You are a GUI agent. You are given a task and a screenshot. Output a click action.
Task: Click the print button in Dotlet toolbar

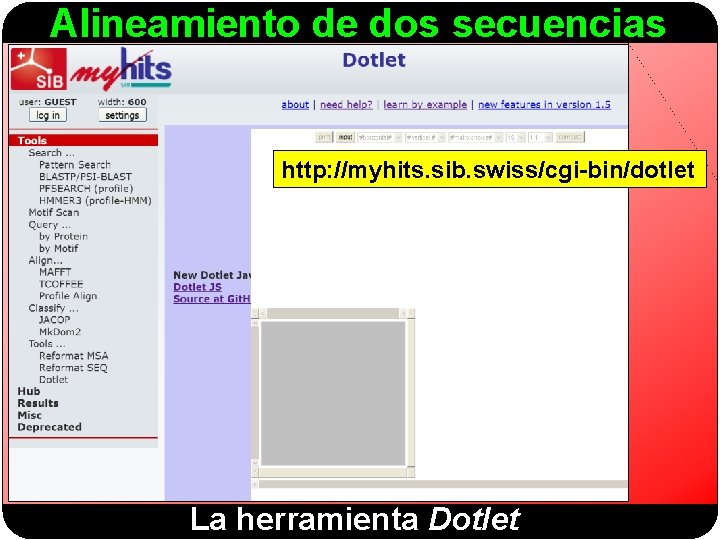pyautogui.click(x=324, y=137)
